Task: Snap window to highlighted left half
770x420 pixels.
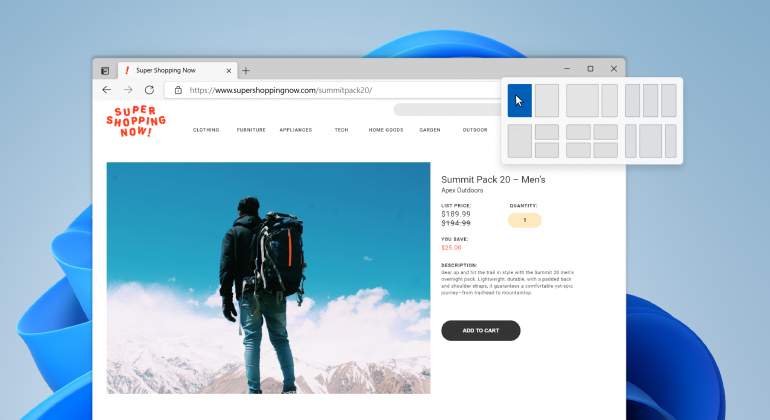Action: 520,100
